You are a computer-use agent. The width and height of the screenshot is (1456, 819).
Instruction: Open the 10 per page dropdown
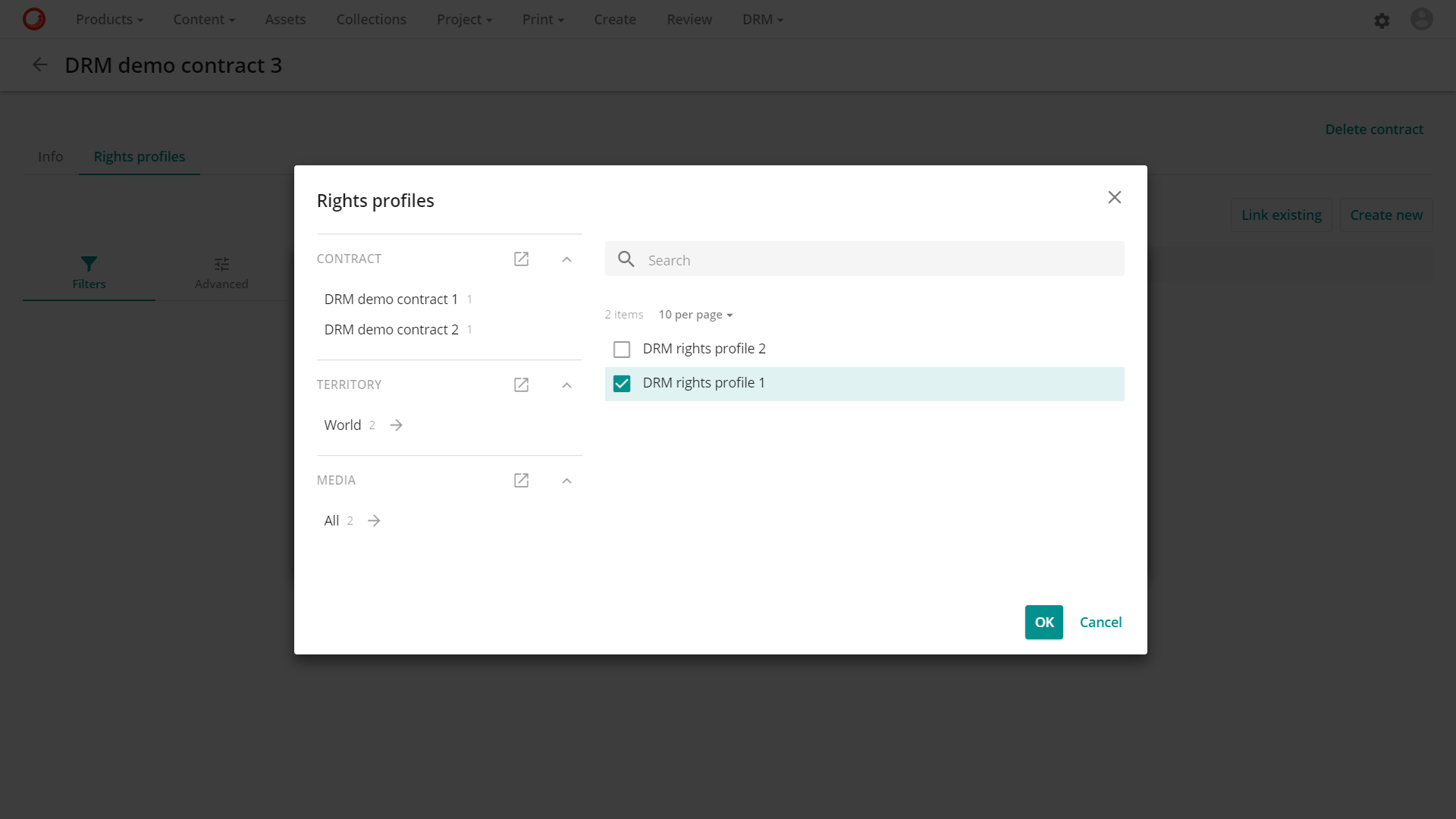tap(695, 314)
